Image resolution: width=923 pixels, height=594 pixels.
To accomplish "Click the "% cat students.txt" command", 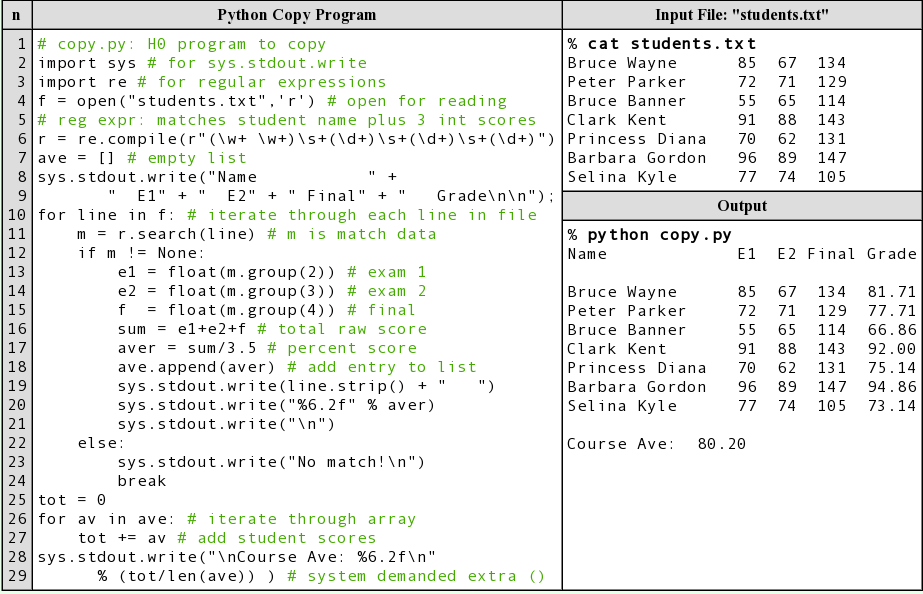I will point(661,44).
